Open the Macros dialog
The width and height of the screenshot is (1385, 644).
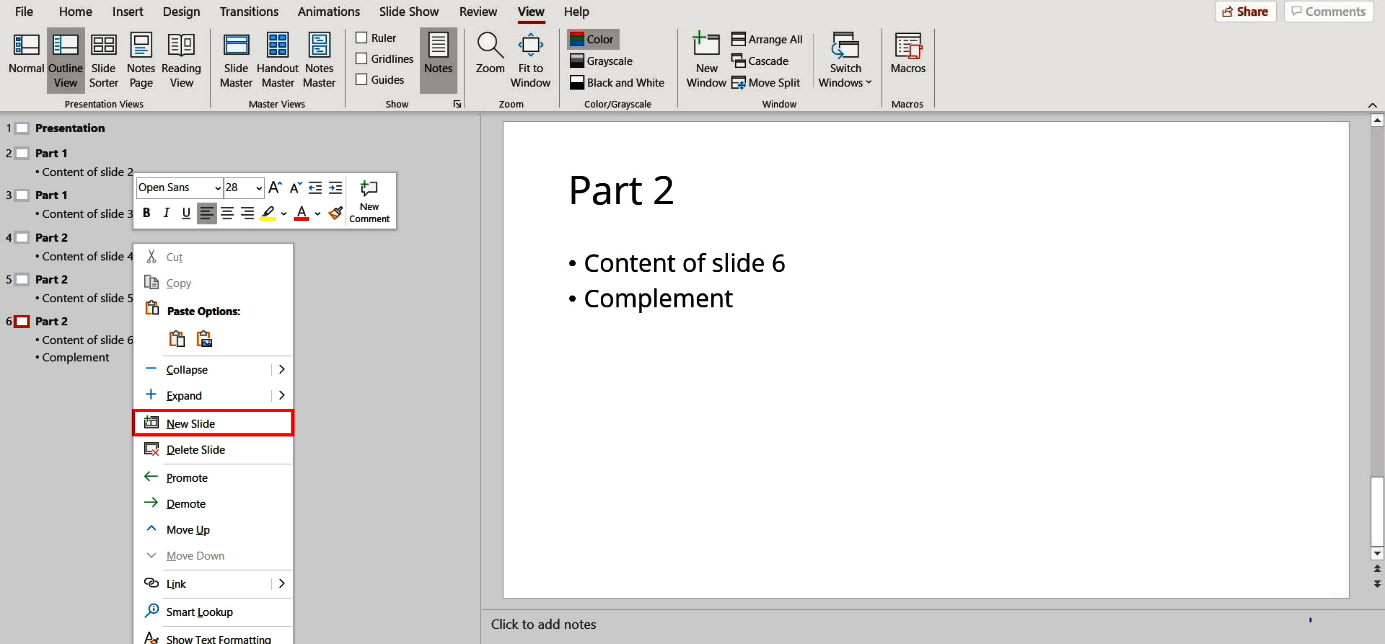point(907,55)
